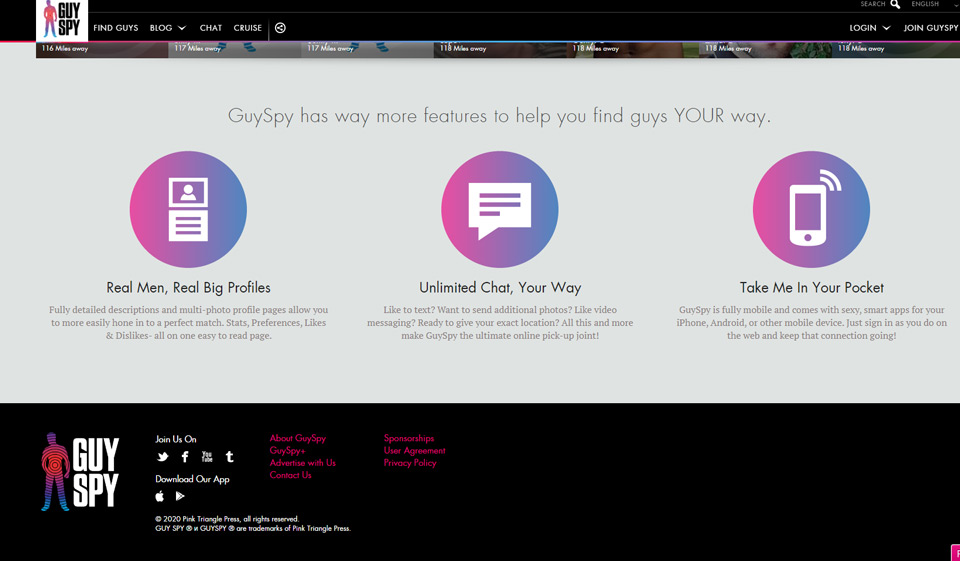Open the Tumblr social icon
This screenshot has width=960, height=561.
pyautogui.click(x=229, y=457)
